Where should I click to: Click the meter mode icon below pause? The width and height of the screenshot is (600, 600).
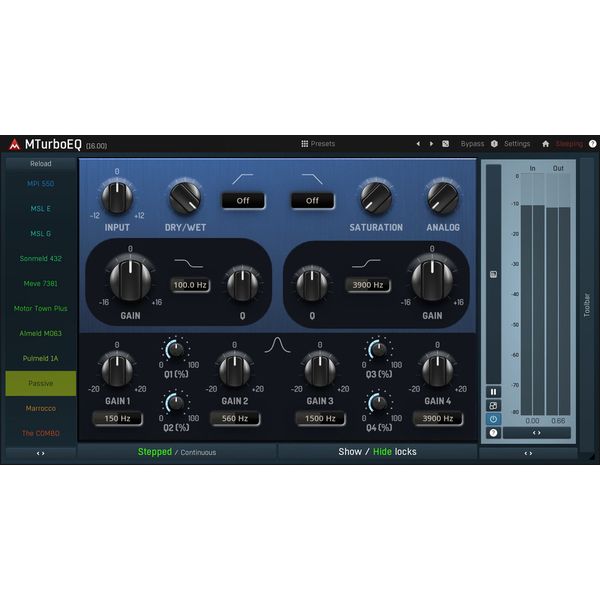coord(493,406)
